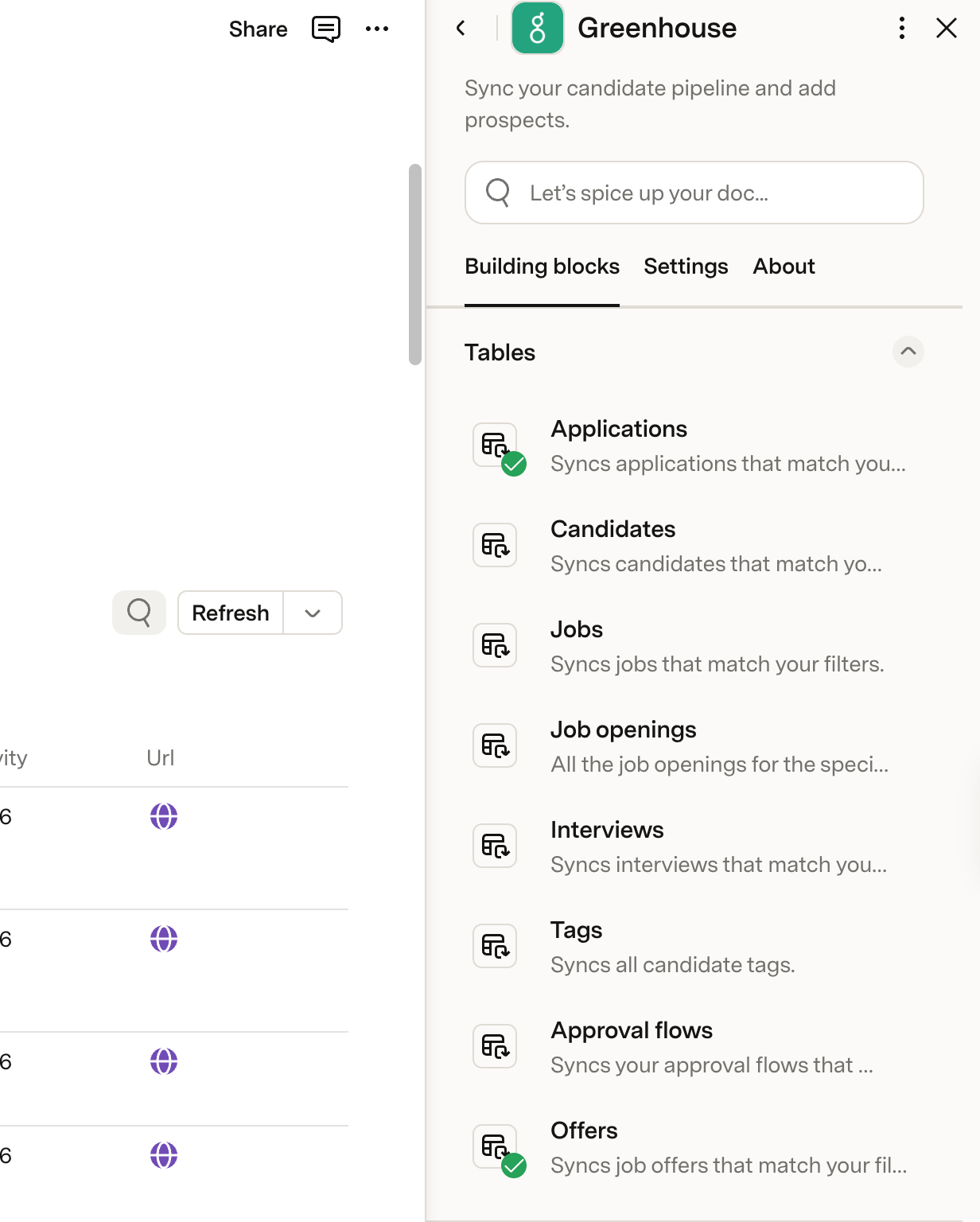This screenshot has height=1222, width=980.
Task: Click the Greenhouse logo icon
Action: click(x=538, y=28)
